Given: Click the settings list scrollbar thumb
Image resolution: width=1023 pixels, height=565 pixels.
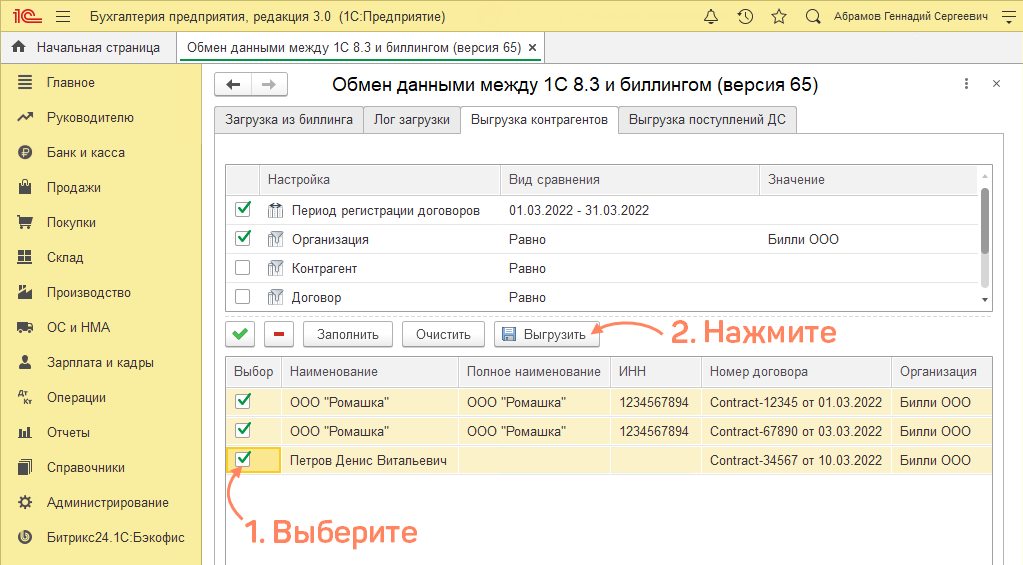Looking at the screenshot, I should point(985,221).
